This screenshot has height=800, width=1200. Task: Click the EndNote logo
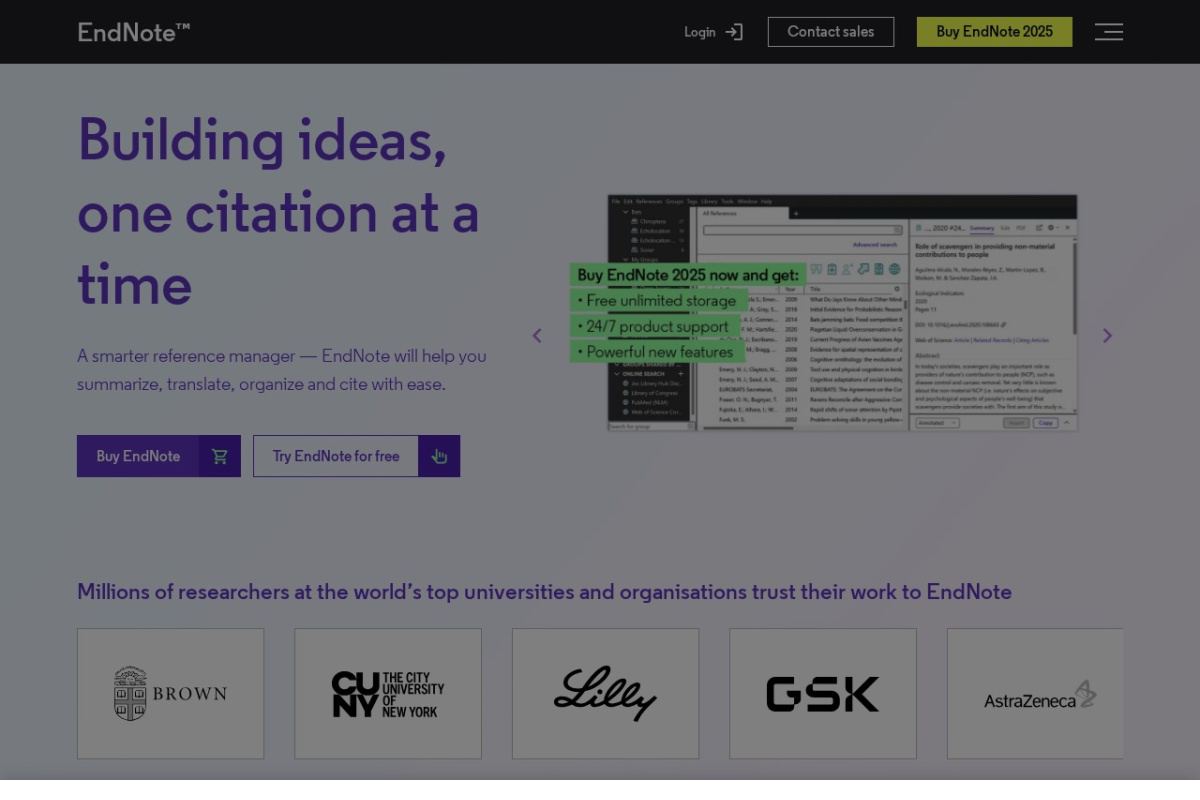point(134,32)
